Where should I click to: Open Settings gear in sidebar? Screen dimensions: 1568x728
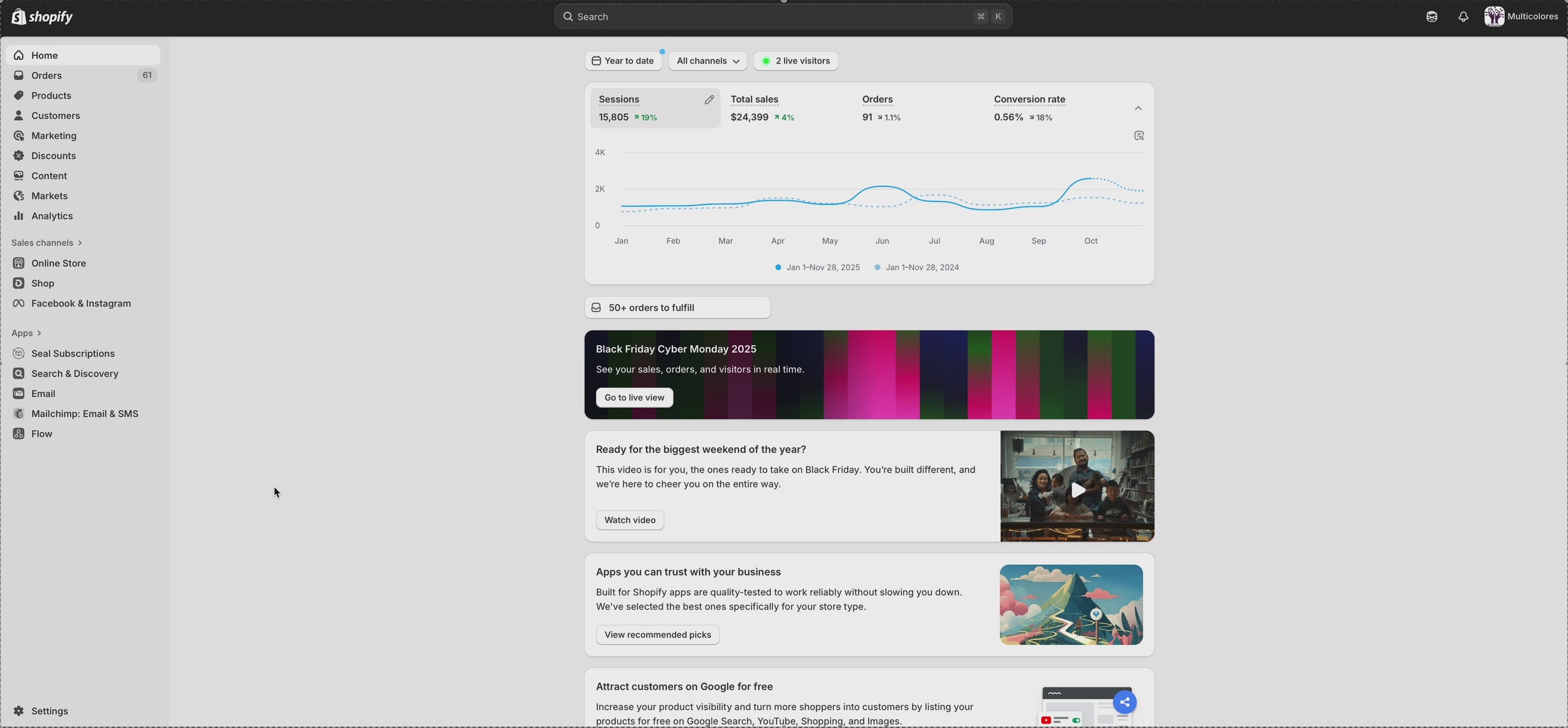click(x=19, y=710)
